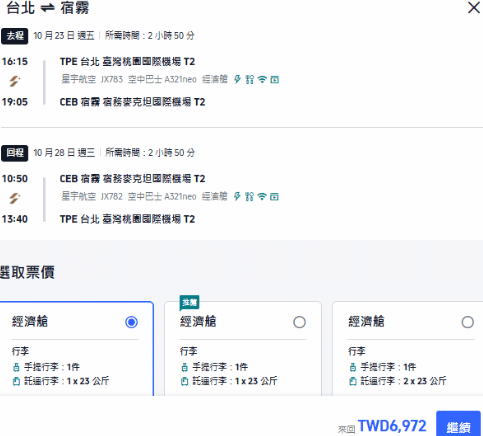Click the Wi-Fi icon for flight JX782
The width and height of the screenshot is (483, 436).
262,197
